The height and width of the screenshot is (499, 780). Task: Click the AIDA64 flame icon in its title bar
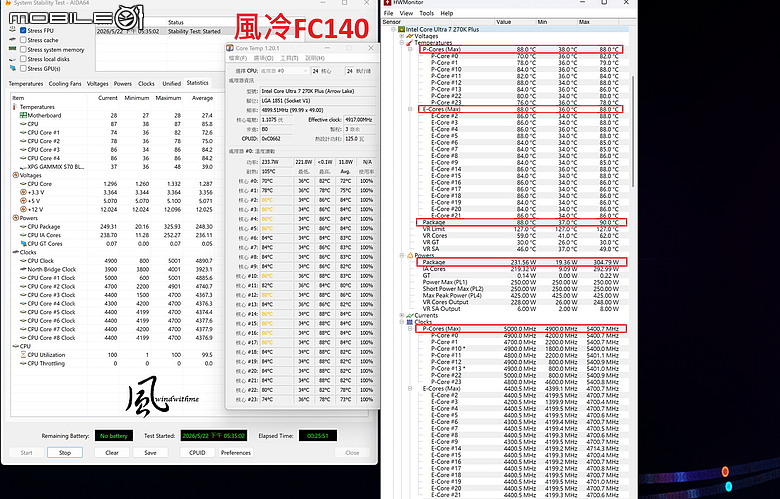tap(7, 2)
